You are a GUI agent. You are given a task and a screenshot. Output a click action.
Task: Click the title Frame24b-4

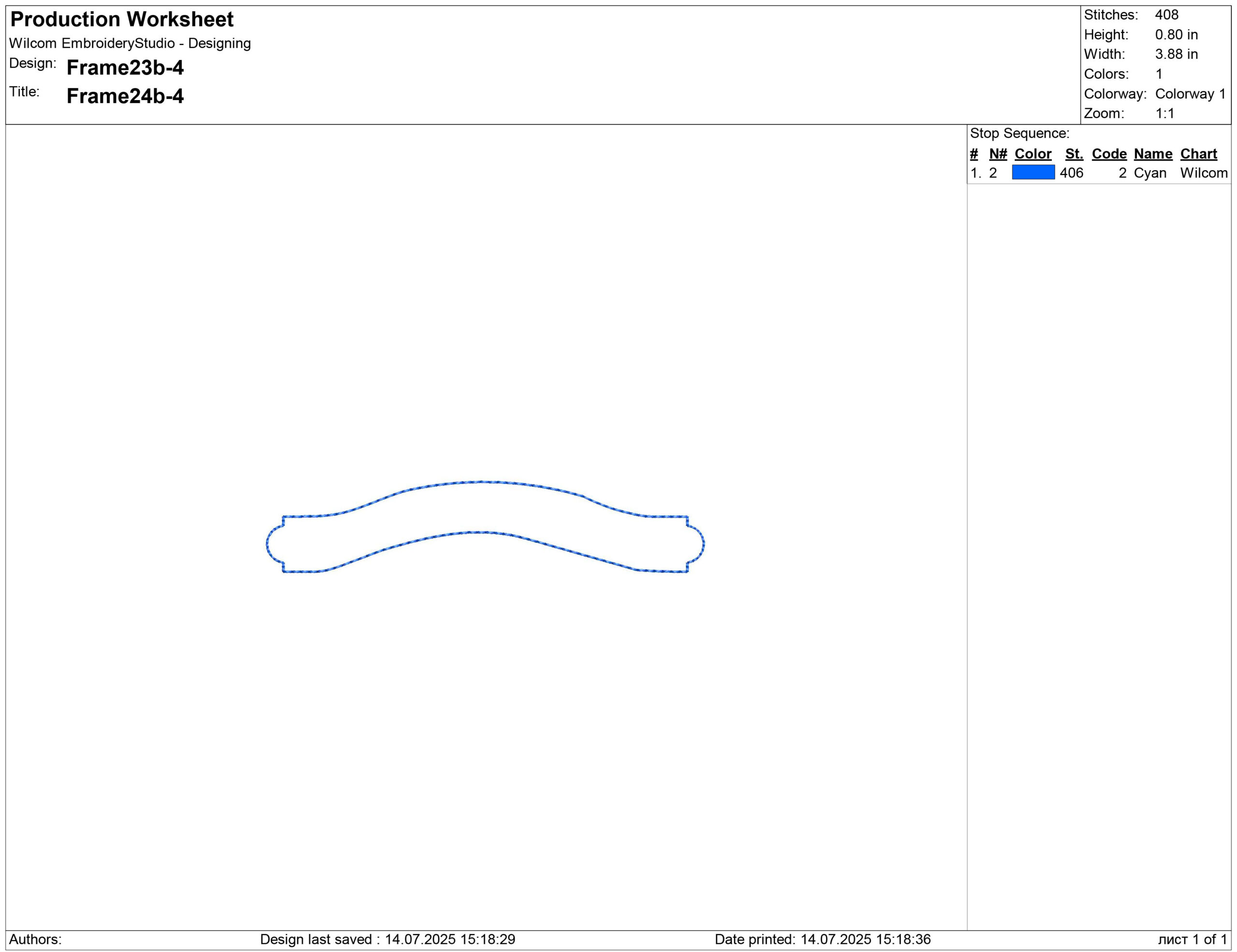(x=125, y=96)
